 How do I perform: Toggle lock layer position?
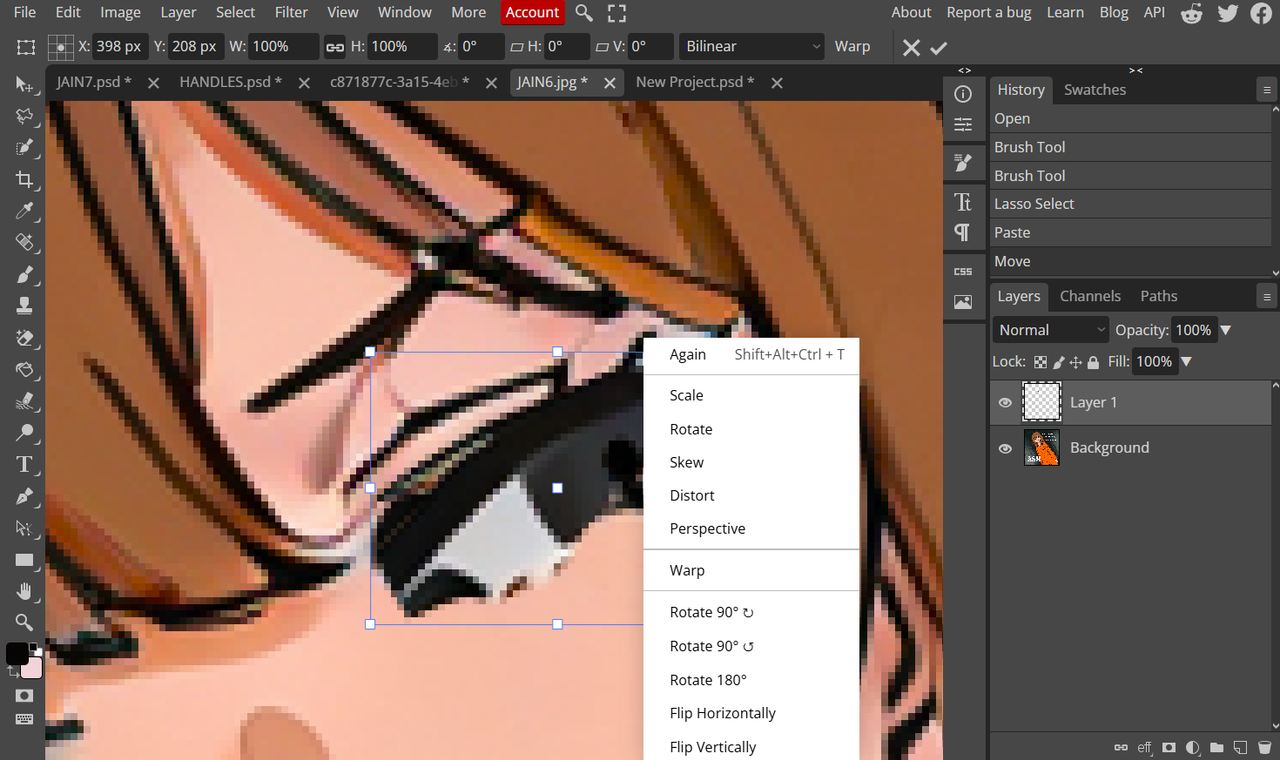[1076, 362]
